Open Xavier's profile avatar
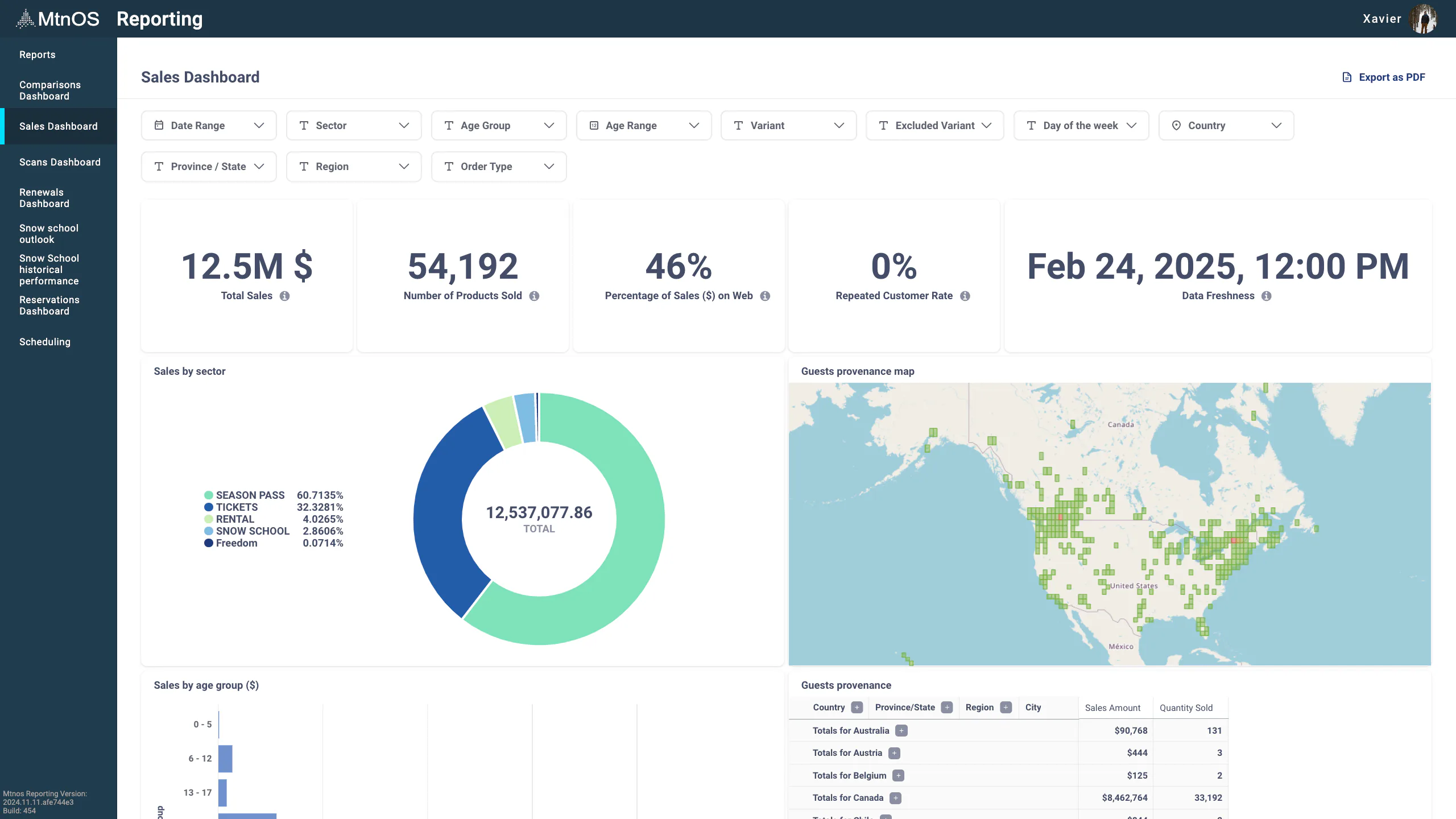Image resolution: width=1456 pixels, height=819 pixels. pos(1424,19)
